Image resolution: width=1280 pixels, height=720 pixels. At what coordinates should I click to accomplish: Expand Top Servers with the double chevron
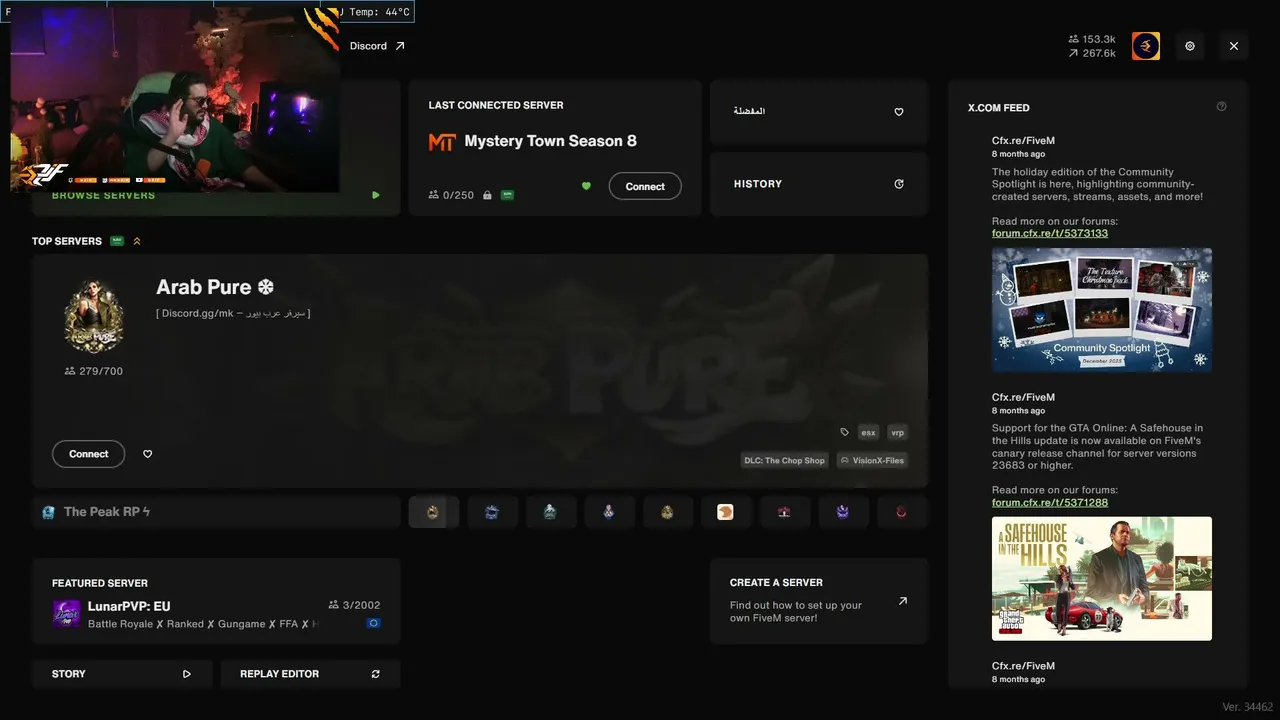137,241
